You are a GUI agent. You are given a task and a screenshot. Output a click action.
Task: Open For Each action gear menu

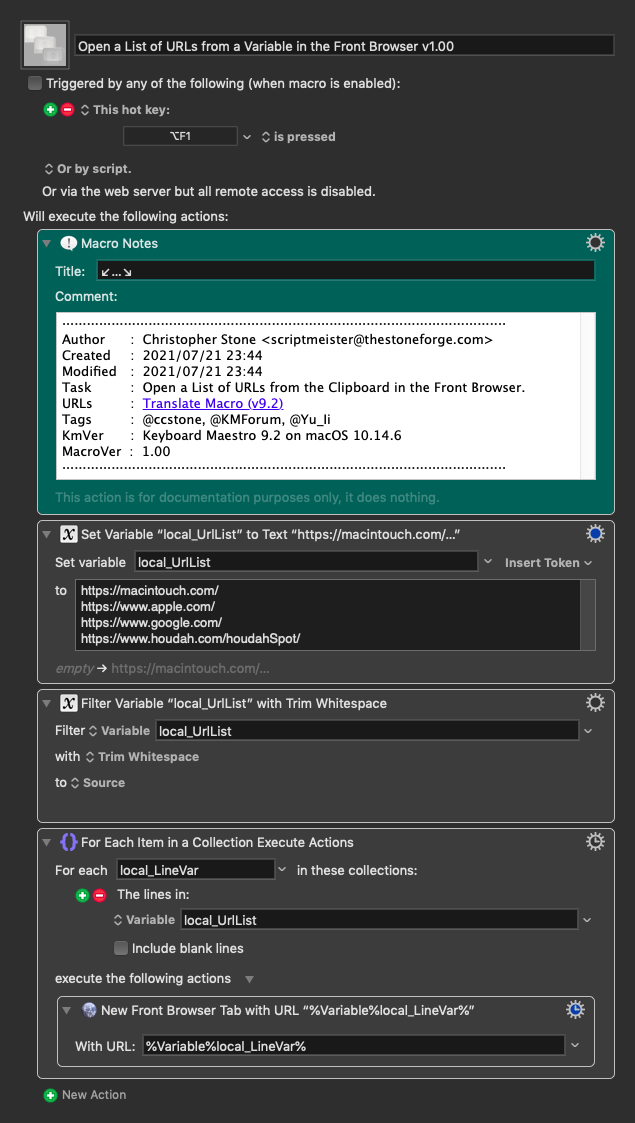(595, 842)
